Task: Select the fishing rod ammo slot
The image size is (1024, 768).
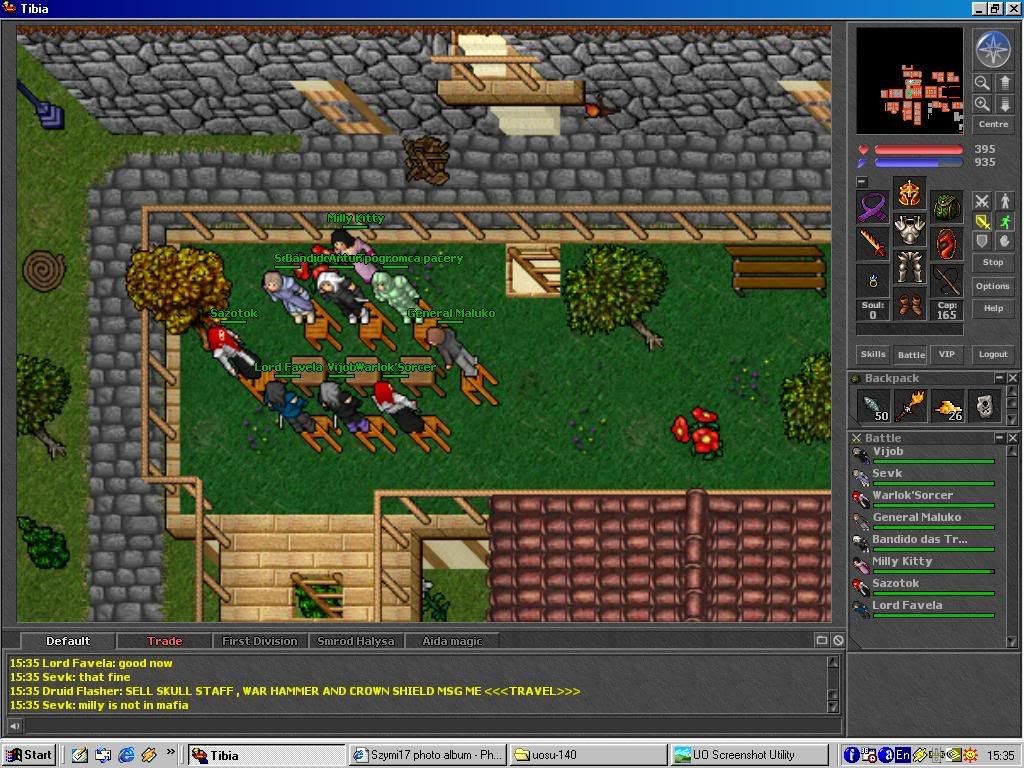Action: click(946, 281)
